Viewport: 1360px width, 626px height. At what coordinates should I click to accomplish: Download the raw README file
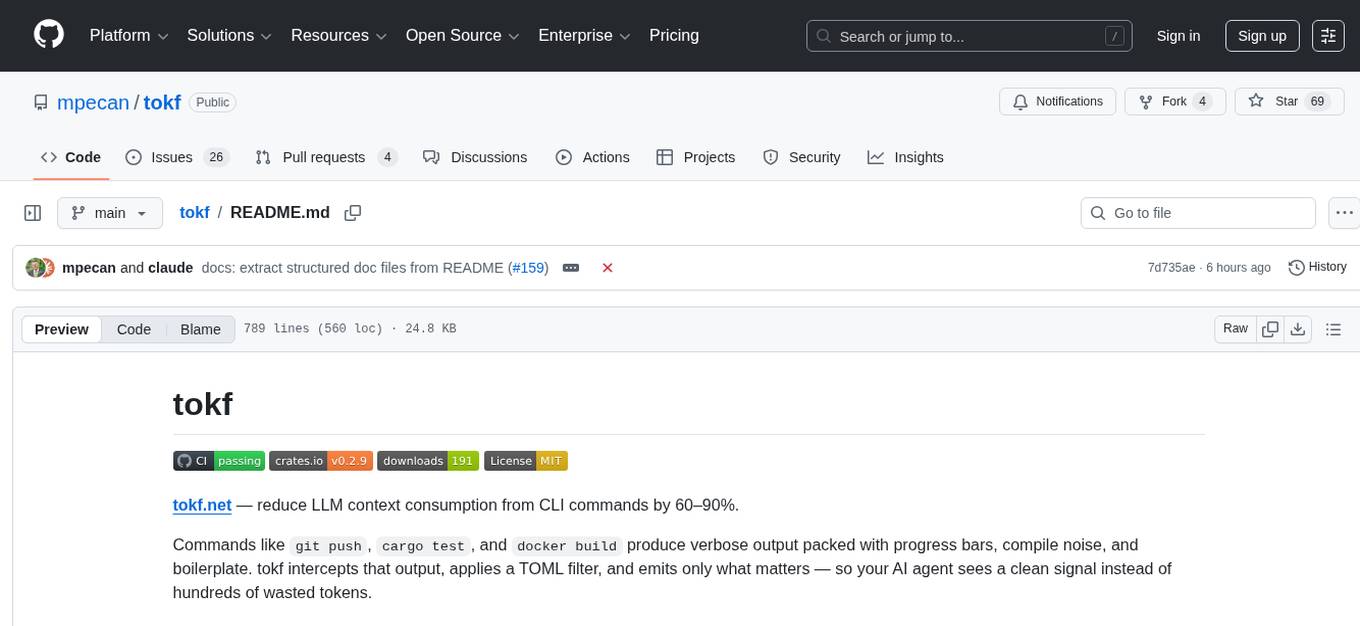pyautogui.click(x=1298, y=328)
